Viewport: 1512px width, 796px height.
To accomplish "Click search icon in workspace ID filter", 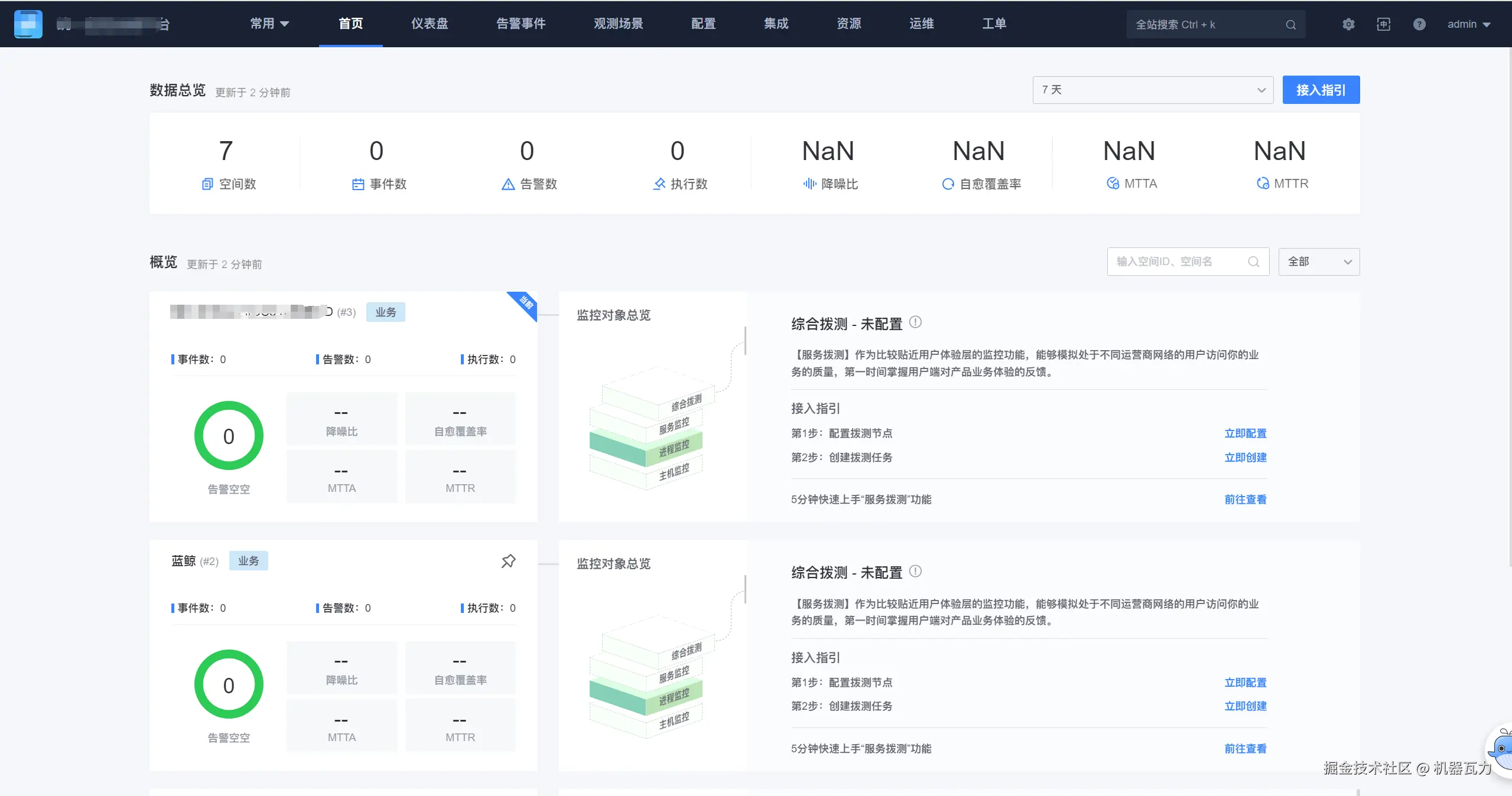I will (1253, 262).
